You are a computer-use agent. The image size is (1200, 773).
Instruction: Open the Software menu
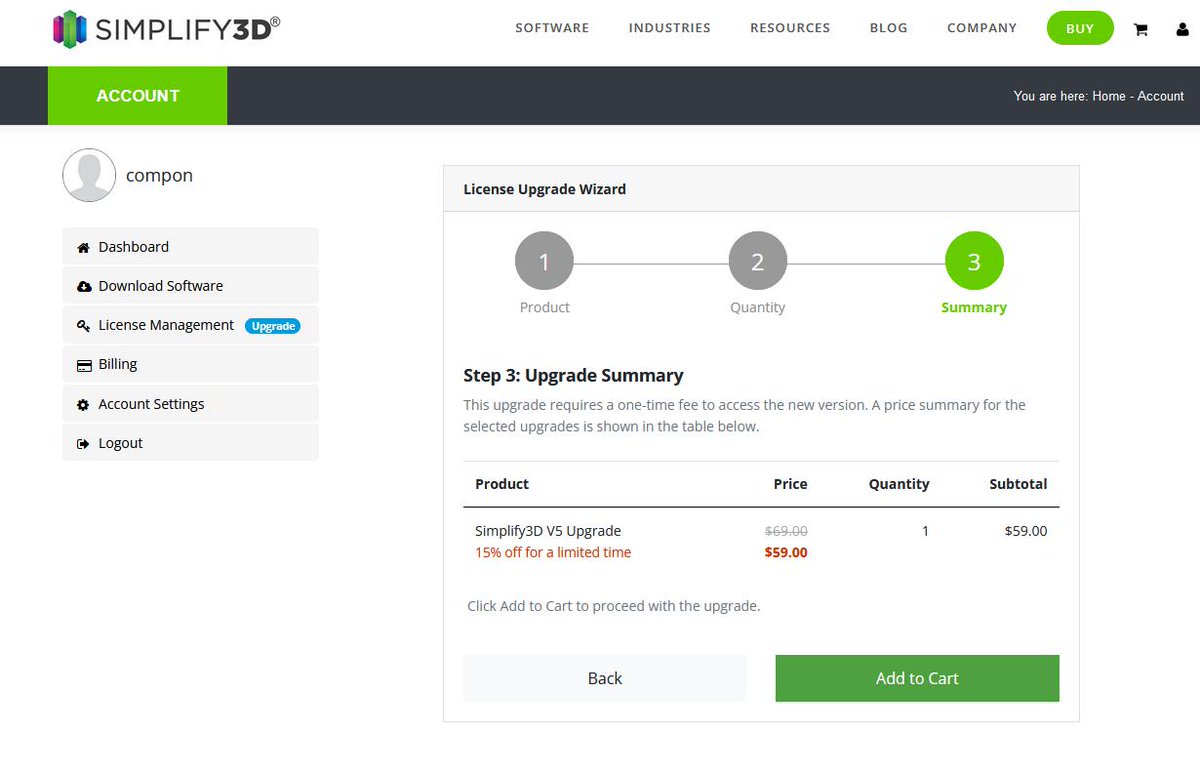coord(552,28)
